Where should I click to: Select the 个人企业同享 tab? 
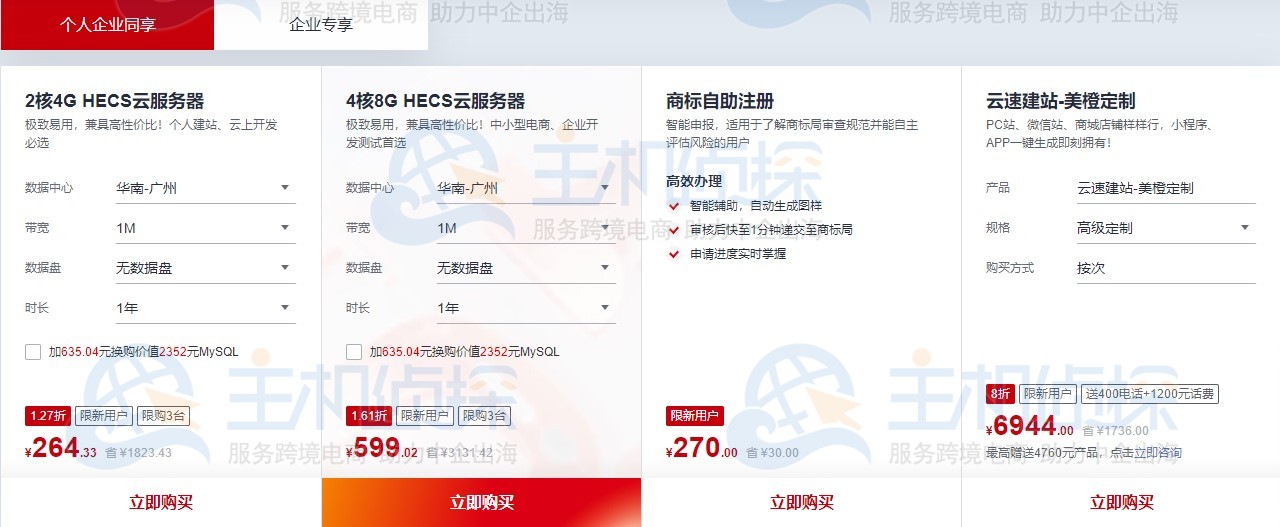107,25
